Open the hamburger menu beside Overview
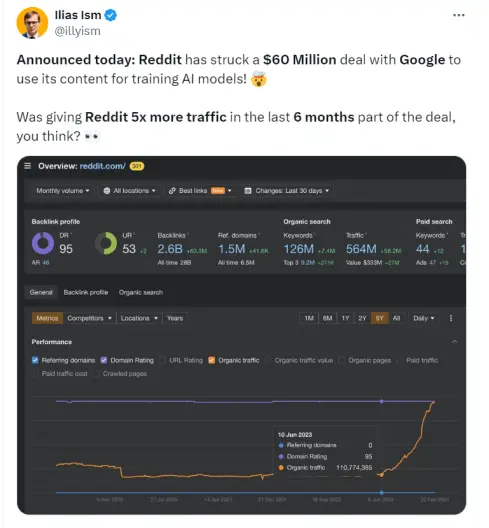Viewport: 489px width, 528px height. (28, 166)
